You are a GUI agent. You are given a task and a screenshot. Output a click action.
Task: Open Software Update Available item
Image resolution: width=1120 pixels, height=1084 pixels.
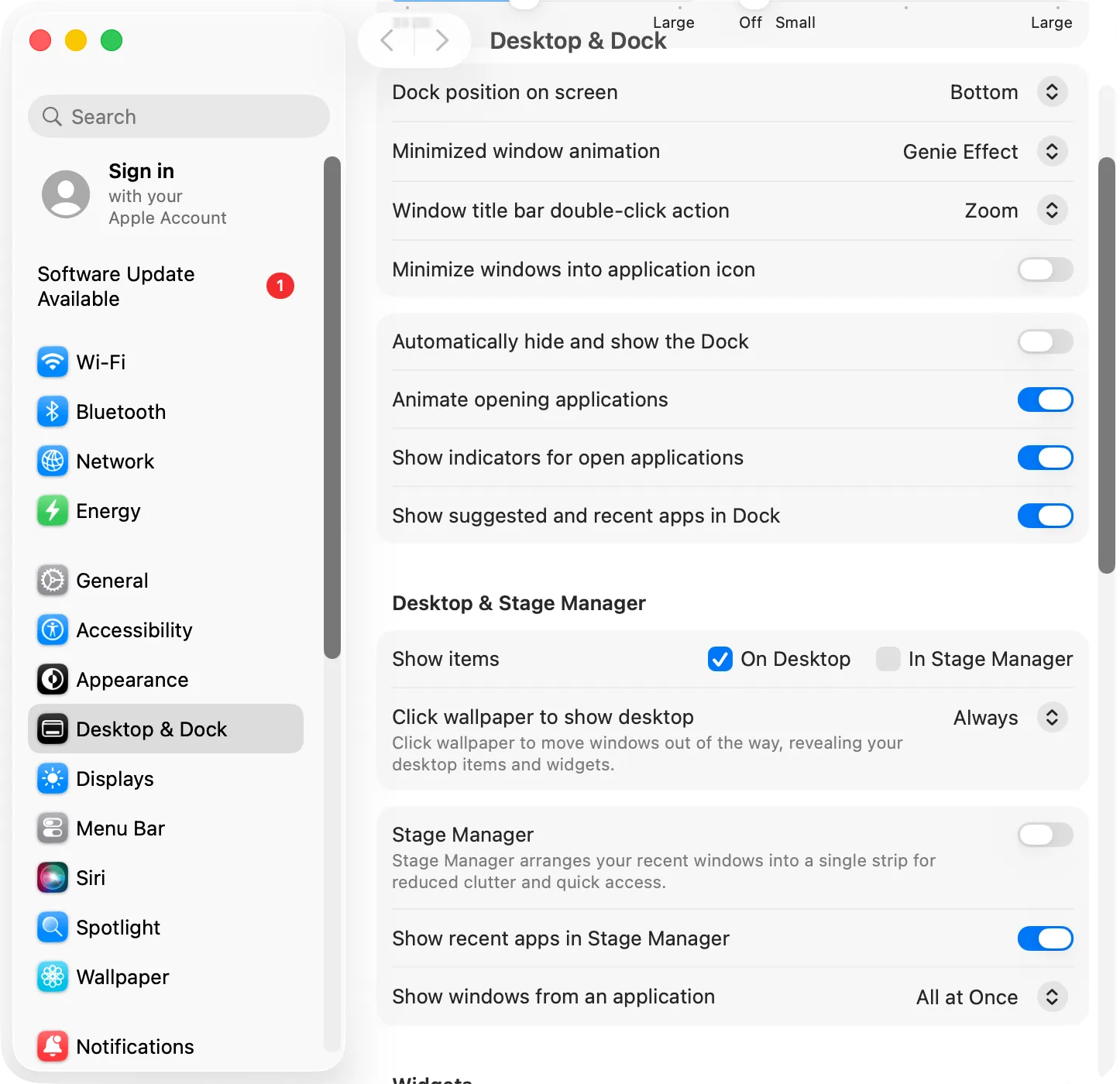(x=167, y=286)
